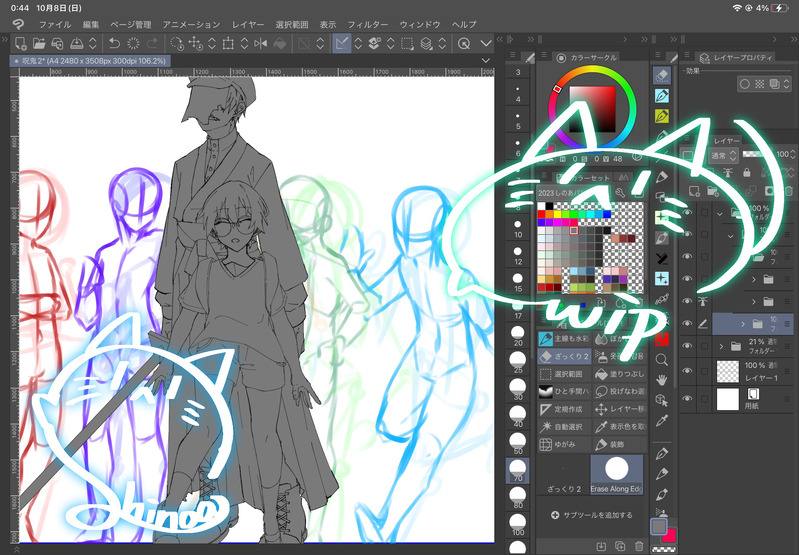Select the 選択範囲 sub tool
Viewport: 799px width, 555px height.
click(x=564, y=374)
